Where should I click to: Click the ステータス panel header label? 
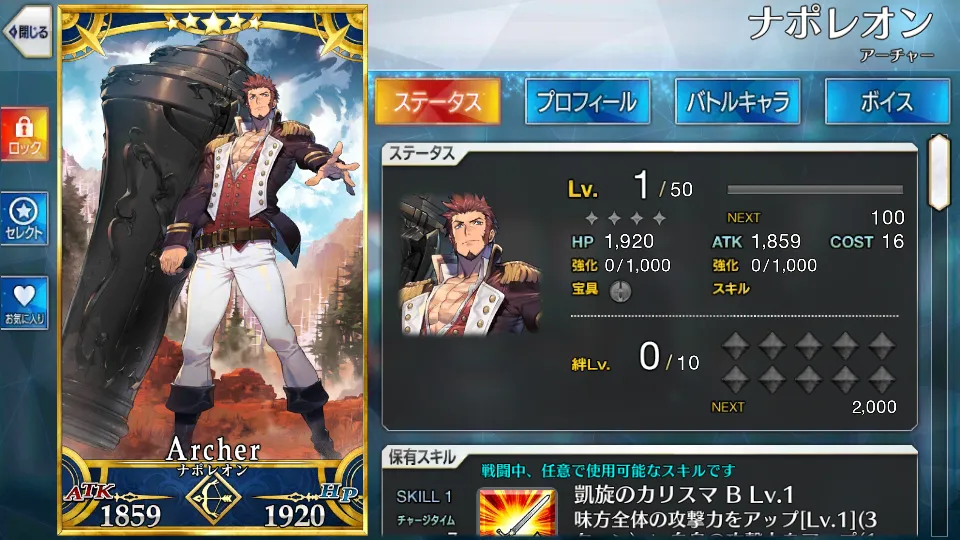(x=422, y=154)
